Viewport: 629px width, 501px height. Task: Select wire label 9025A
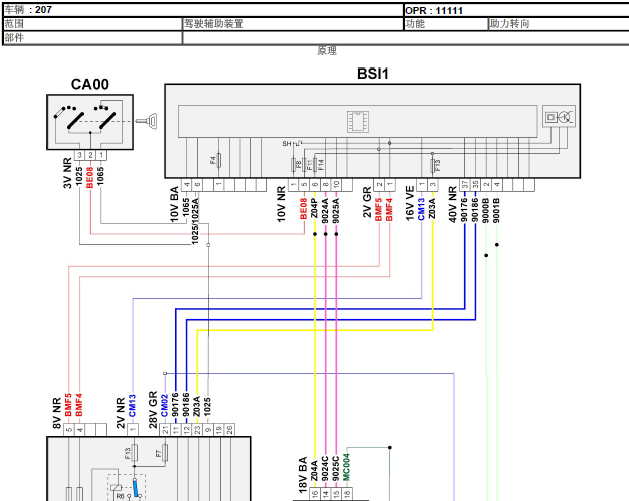point(336,211)
